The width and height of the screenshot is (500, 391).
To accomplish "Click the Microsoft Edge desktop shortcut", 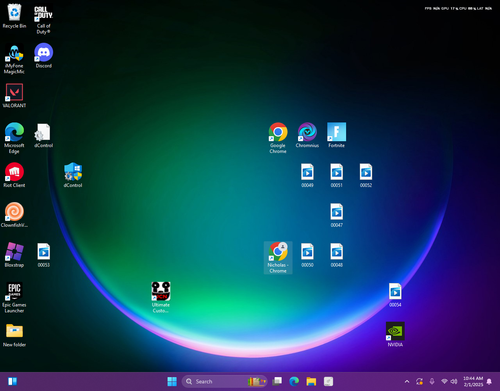I will 14,138.
